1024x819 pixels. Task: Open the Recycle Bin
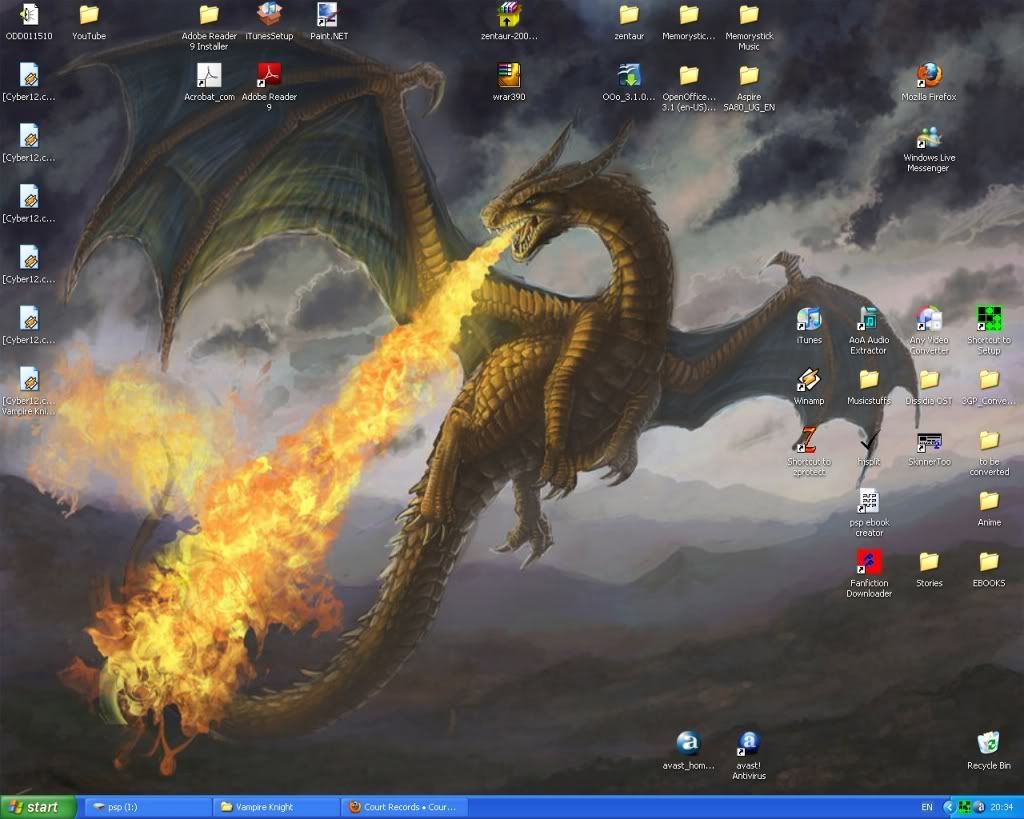click(x=988, y=743)
